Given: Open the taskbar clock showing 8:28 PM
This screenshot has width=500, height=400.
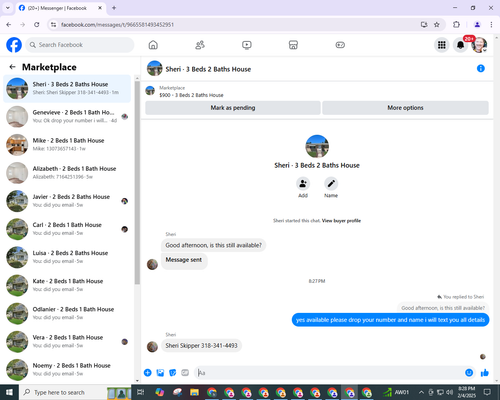Looking at the screenshot, I should point(466,392).
